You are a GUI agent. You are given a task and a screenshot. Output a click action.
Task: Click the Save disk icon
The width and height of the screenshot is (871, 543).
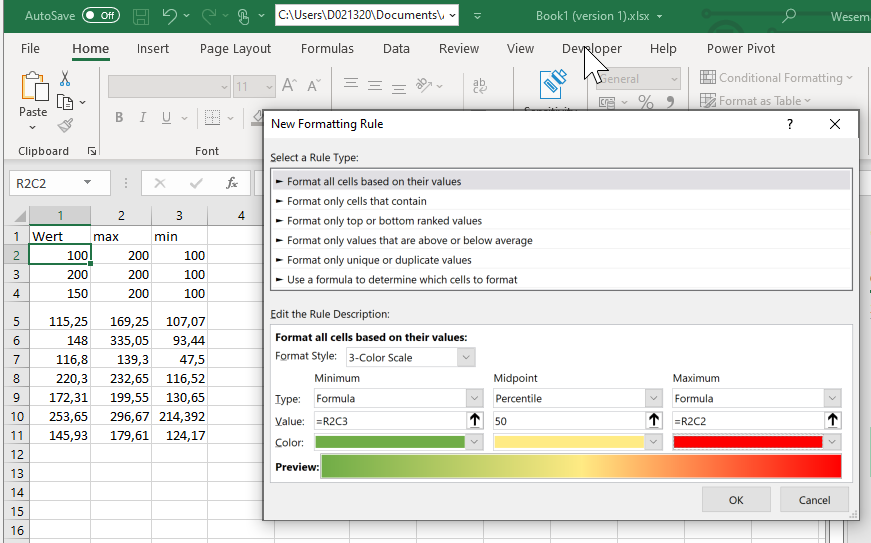[x=141, y=16]
